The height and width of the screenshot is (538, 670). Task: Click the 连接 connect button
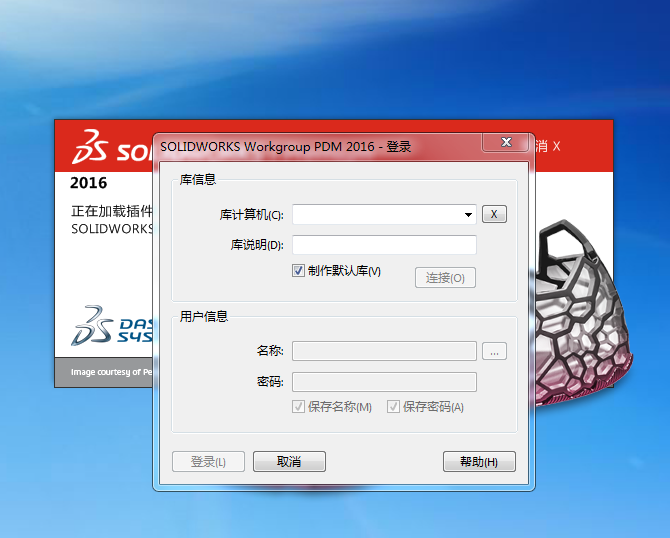point(445,278)
